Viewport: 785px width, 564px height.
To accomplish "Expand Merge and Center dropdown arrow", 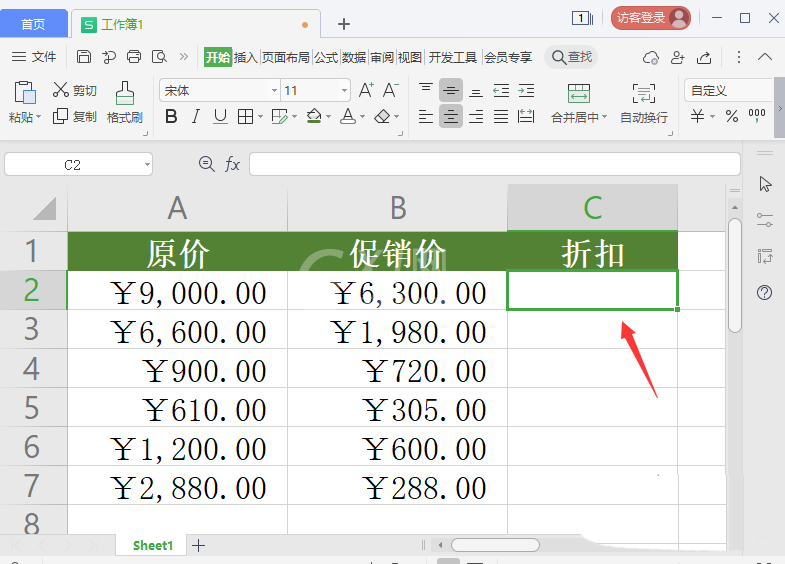I will pos(604,117).
